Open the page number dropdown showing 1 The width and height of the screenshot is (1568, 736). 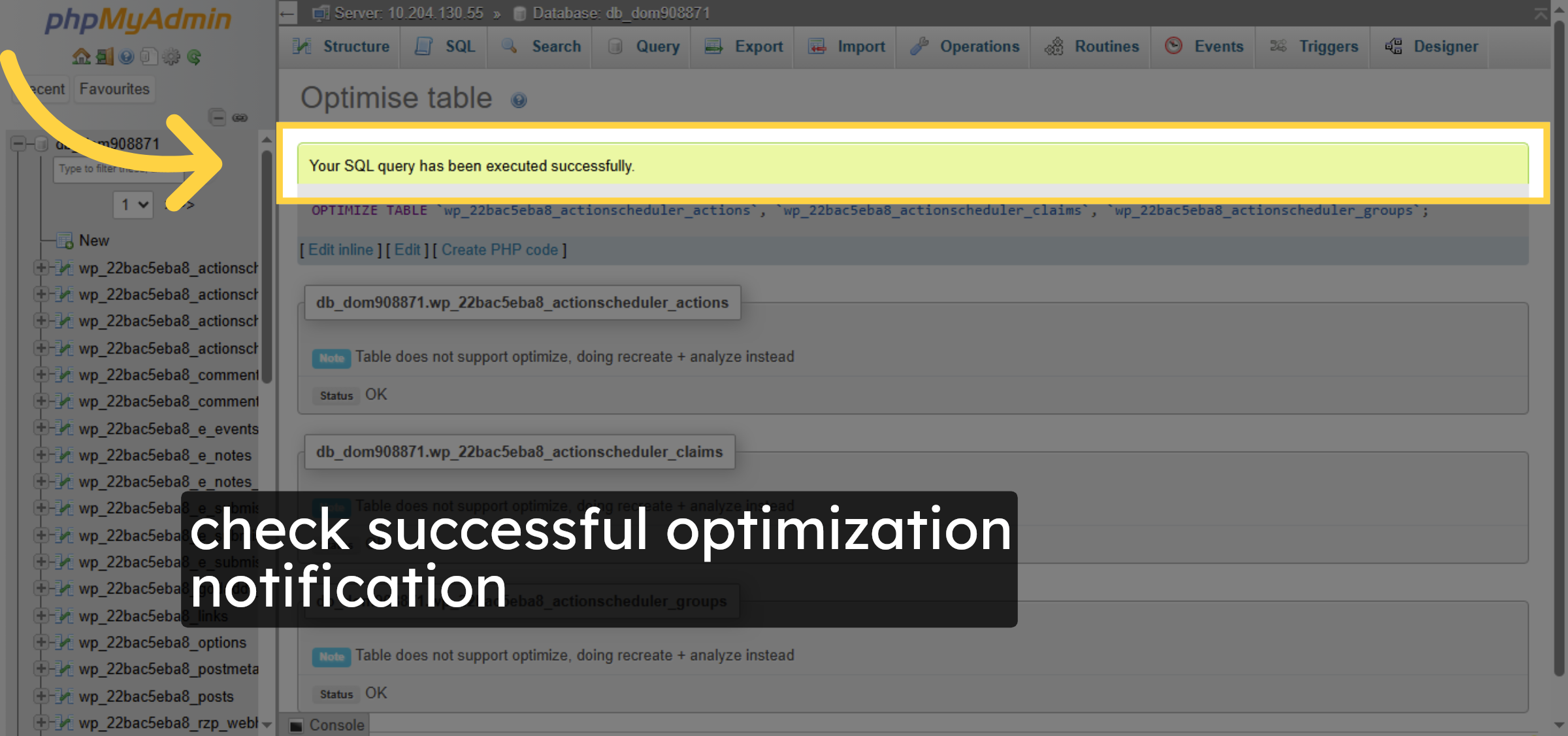(133, 204)
